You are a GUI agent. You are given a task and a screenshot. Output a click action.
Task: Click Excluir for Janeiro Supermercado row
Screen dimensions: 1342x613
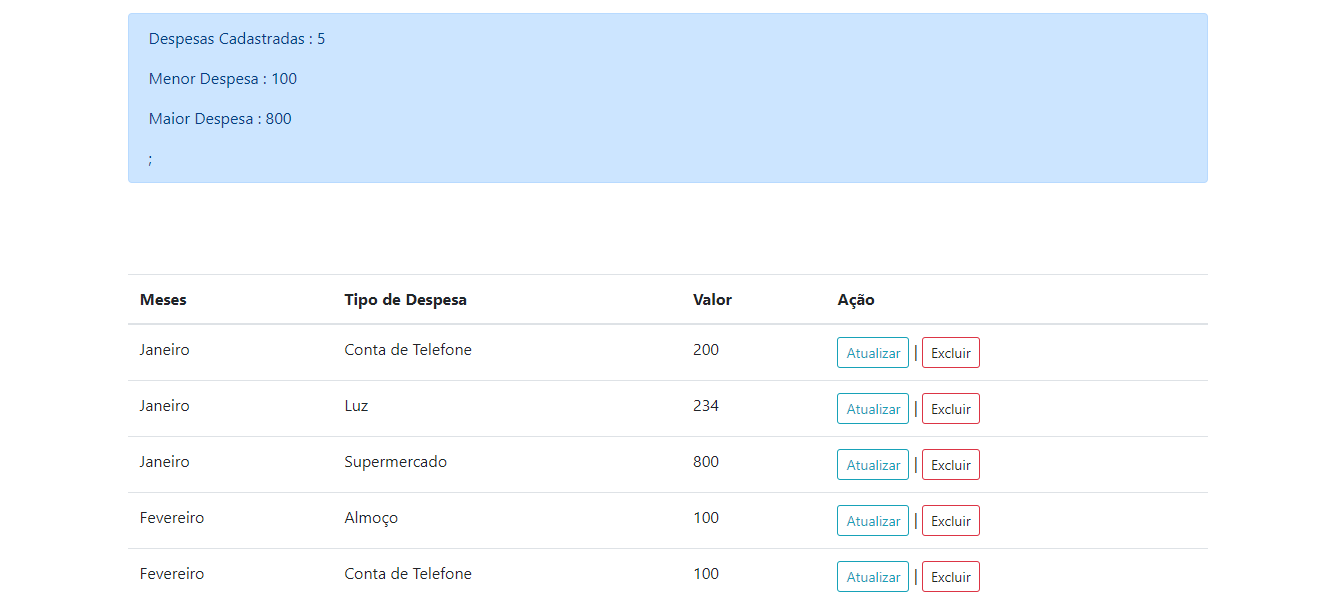[x=950, y=464]
